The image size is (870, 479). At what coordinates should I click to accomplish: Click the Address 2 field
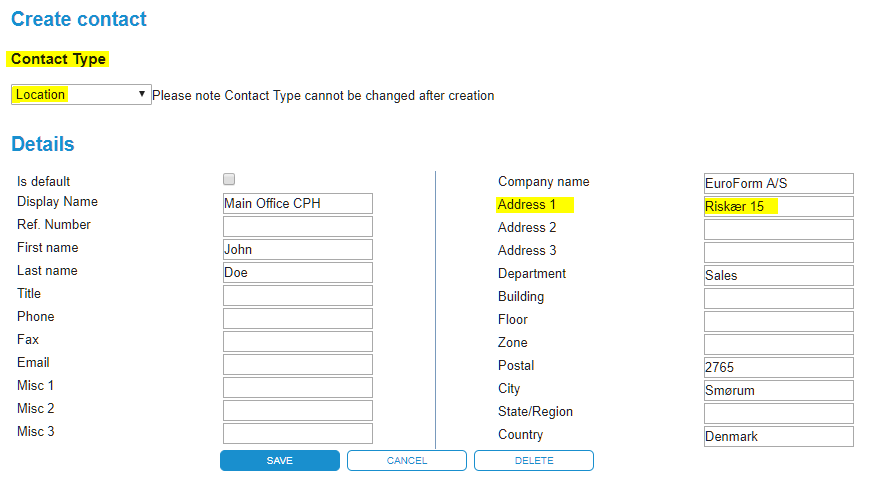778,230
